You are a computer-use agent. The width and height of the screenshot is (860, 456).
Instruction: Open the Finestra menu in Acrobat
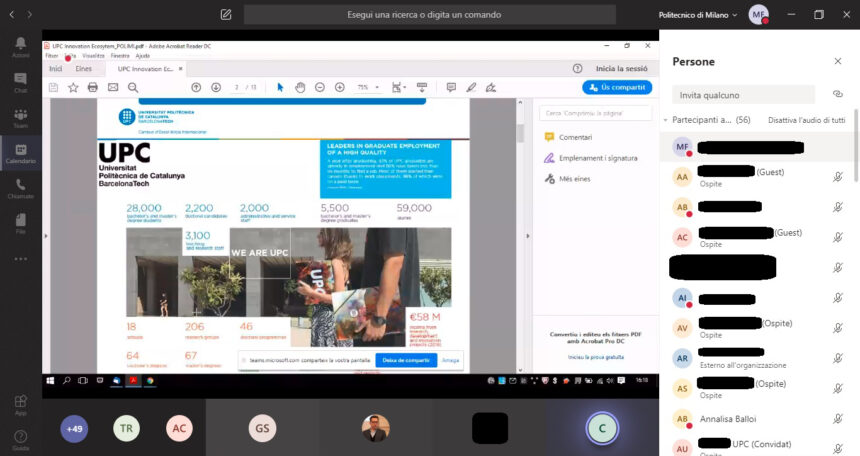pyautogui.click(x=120, y=56)
